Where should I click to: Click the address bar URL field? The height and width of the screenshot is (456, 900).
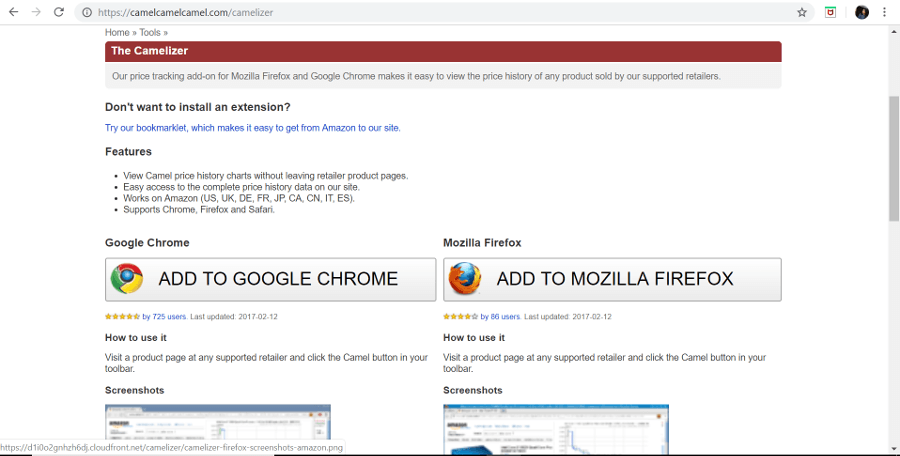(x=400, y=12)
